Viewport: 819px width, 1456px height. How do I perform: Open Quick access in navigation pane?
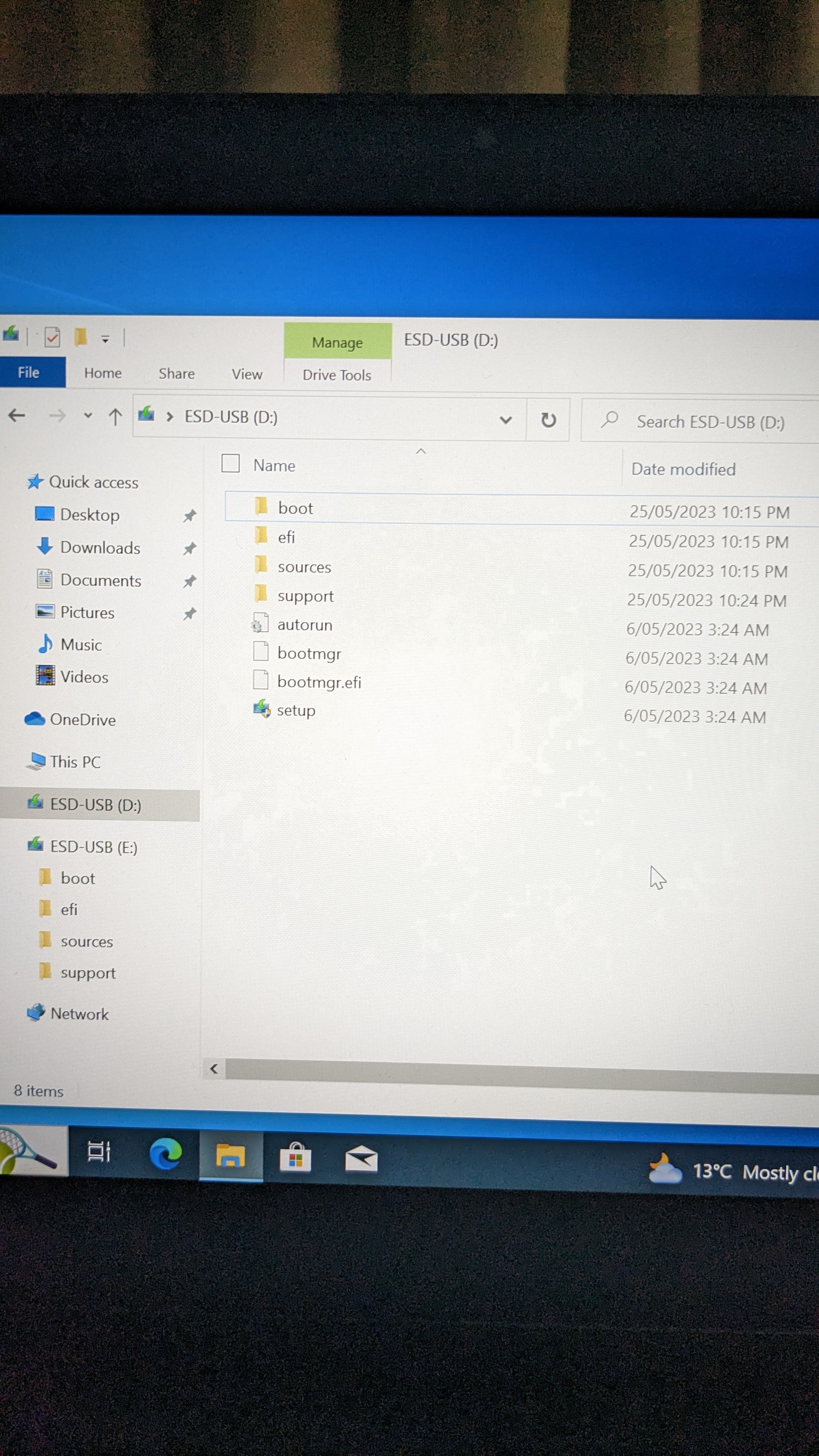pos(94,482)
